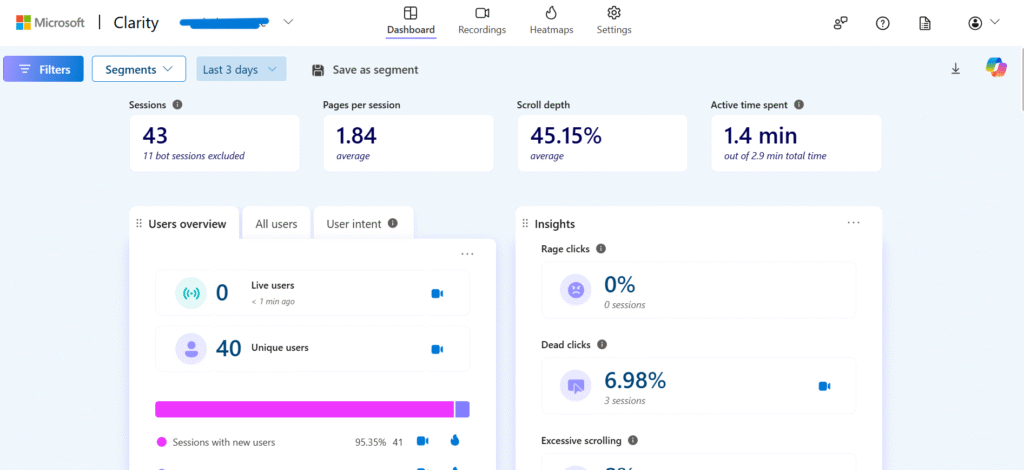Image resolution: width=1024 pixels, height=470 pixels.
Task: Open the Heatmaps tab
Action: 551,21
